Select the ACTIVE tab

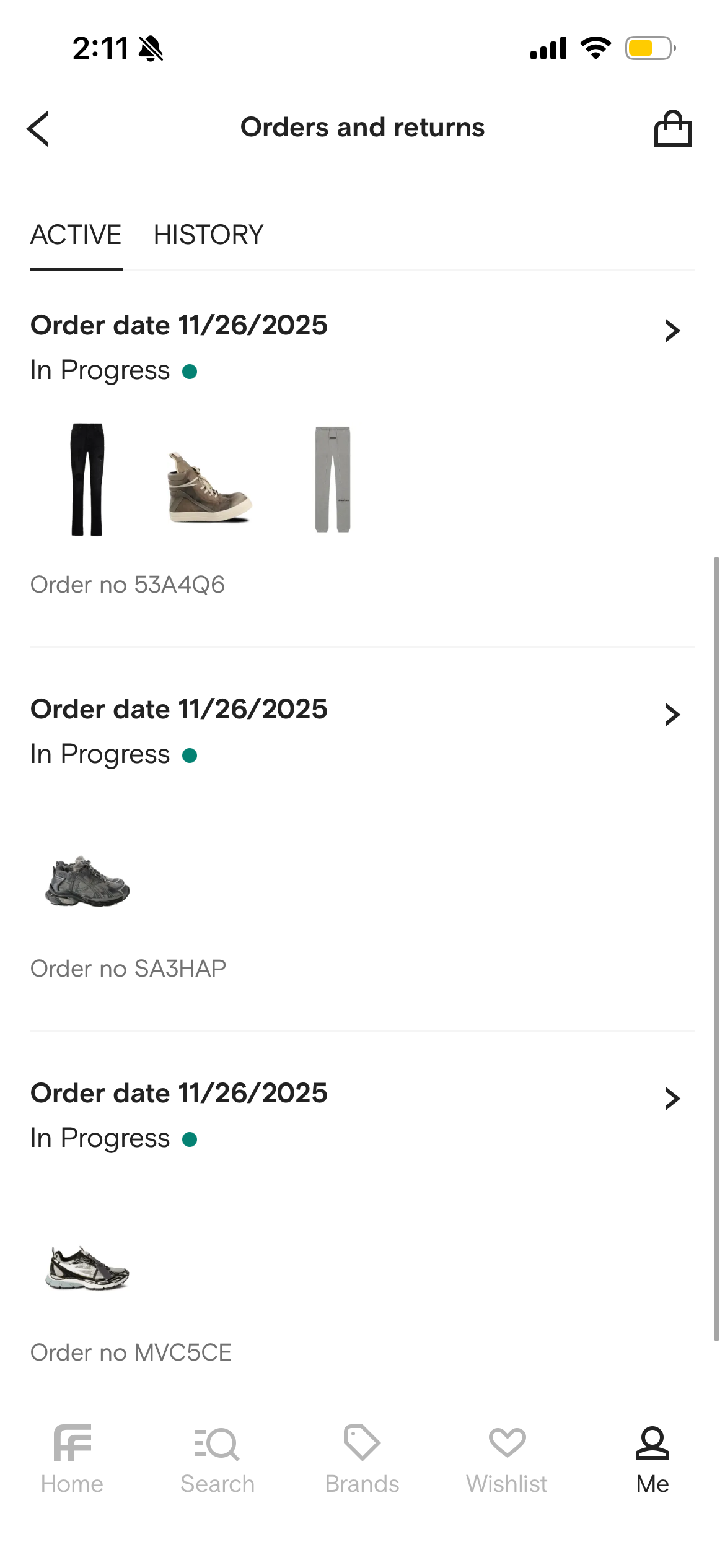(x=76, y=235)
